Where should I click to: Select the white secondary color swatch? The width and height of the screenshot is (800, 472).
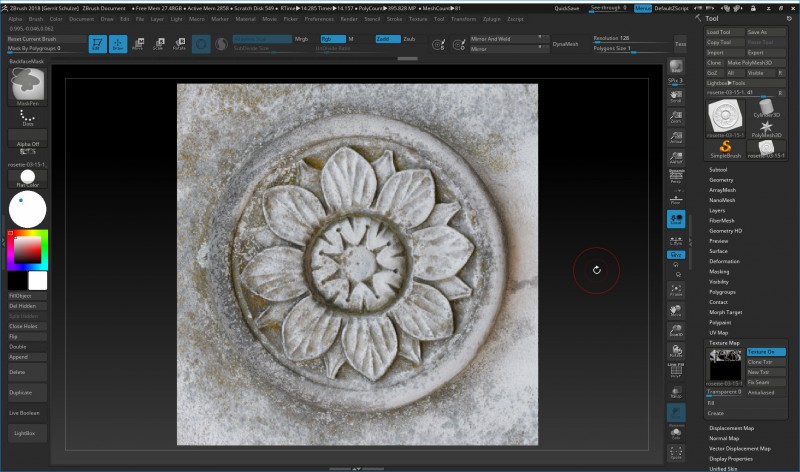[x=37, y=281]
